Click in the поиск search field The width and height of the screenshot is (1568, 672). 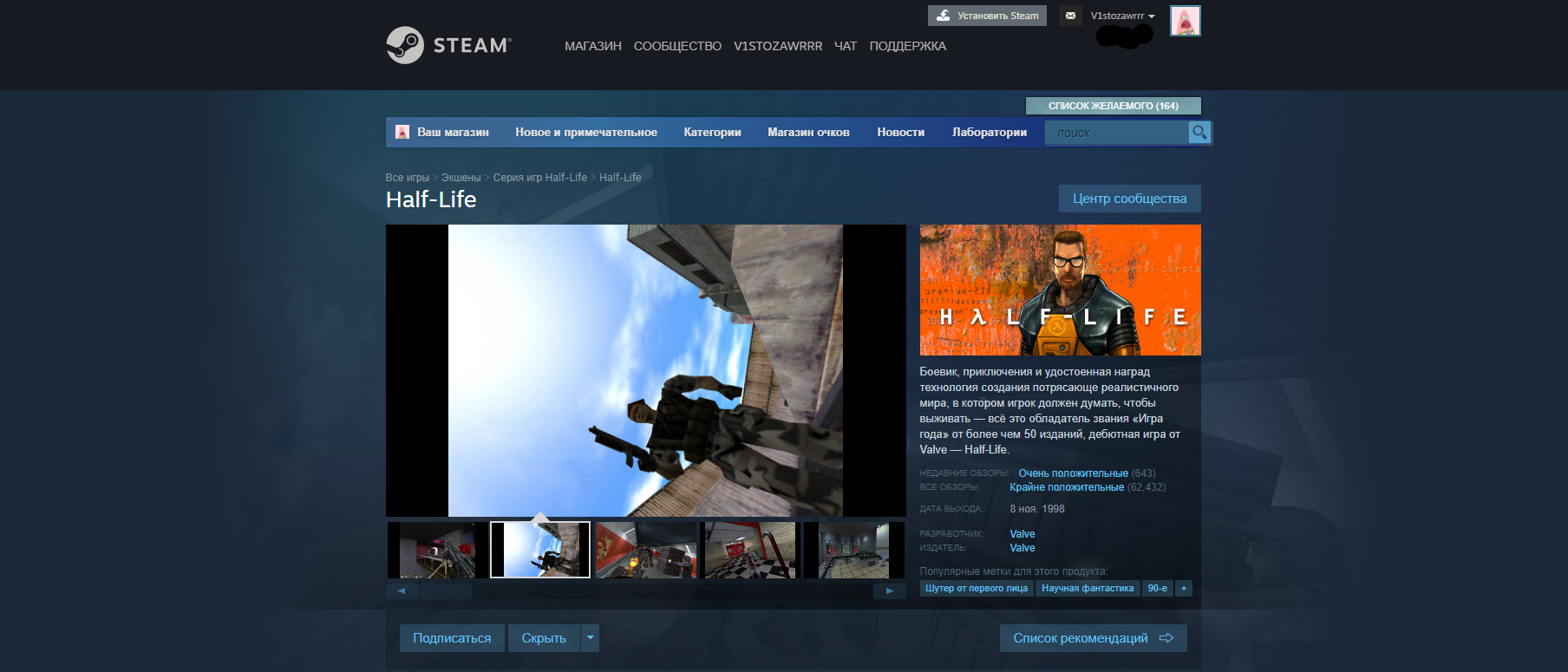[1117, 133]
